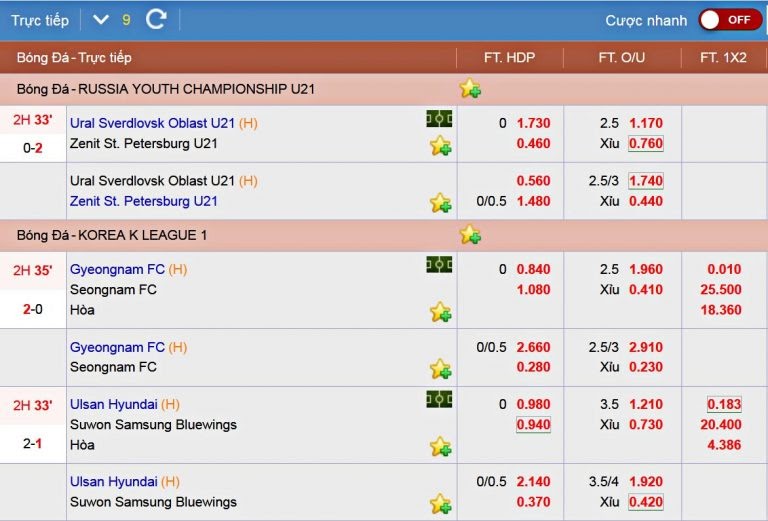Open live pitch view for Gyeongnam FC match

[439, 265]
